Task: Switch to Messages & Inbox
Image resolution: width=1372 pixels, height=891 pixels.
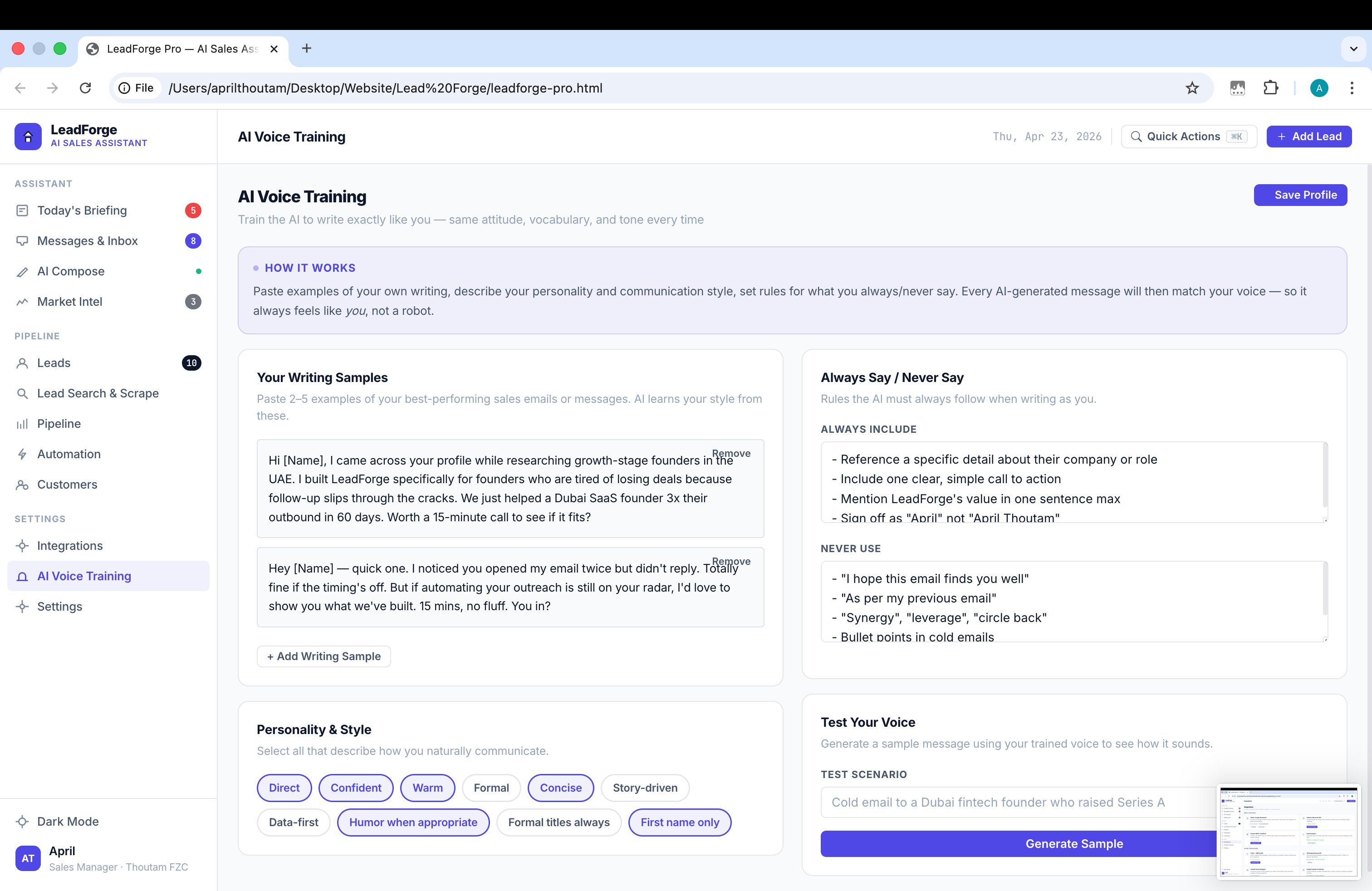Action: point(87,241)
